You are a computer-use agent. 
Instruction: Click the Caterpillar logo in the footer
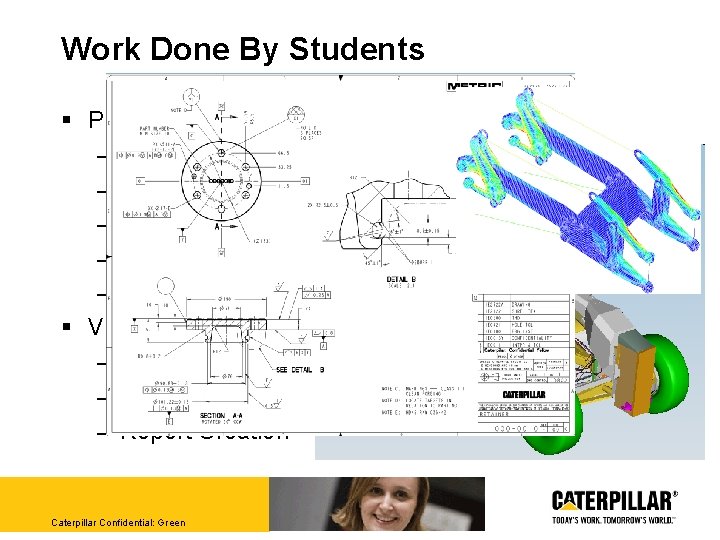click(x=615, y=501)
